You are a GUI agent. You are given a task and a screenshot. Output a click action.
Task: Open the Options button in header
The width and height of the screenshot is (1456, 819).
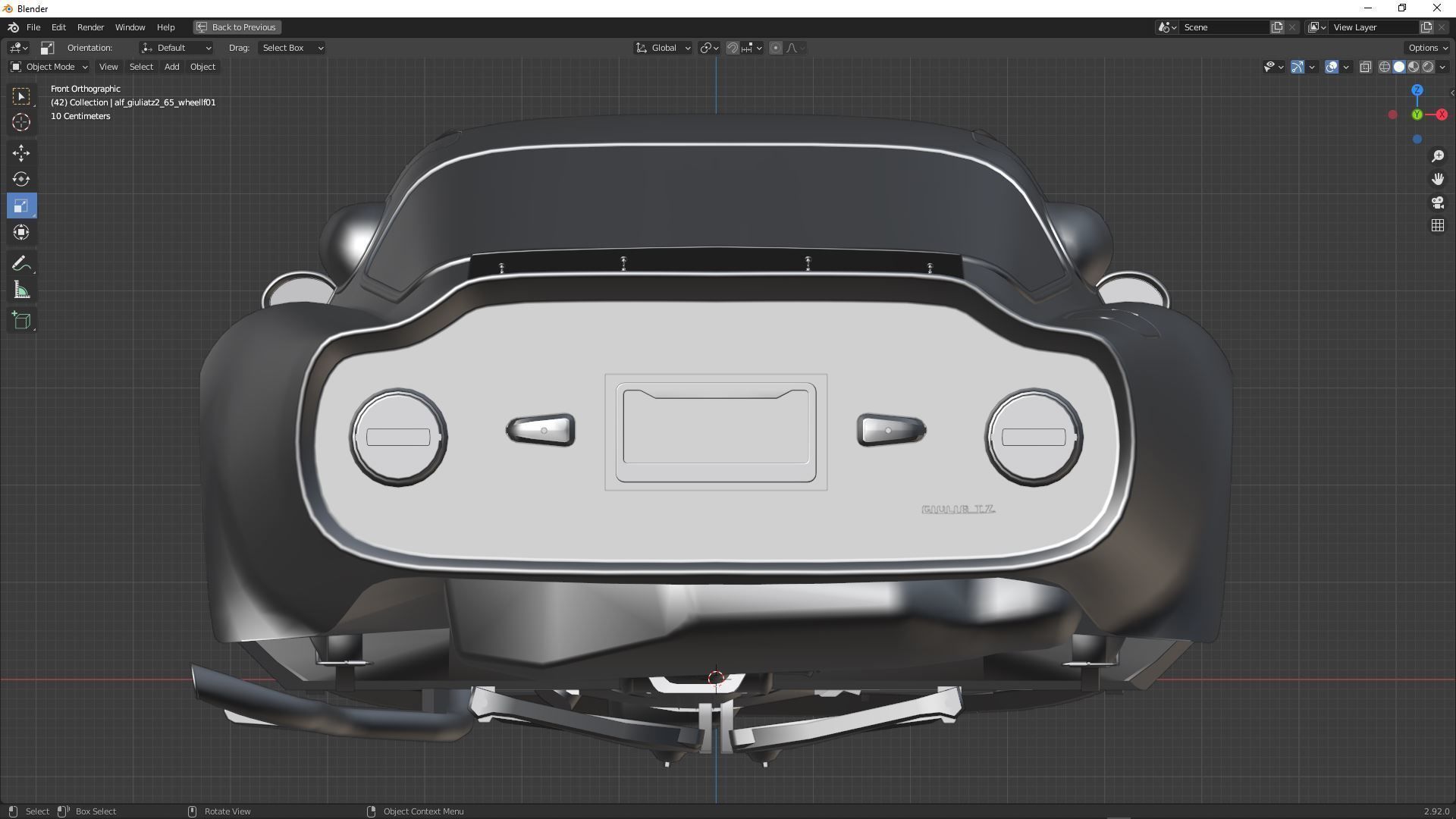pyautogui.click(x=1426, y=48)
